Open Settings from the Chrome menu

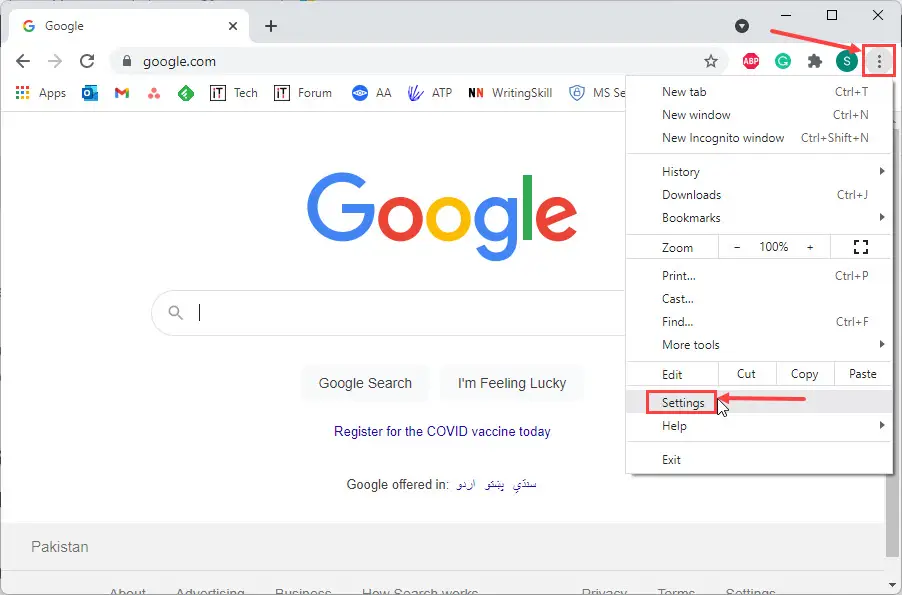coord(759,402)
